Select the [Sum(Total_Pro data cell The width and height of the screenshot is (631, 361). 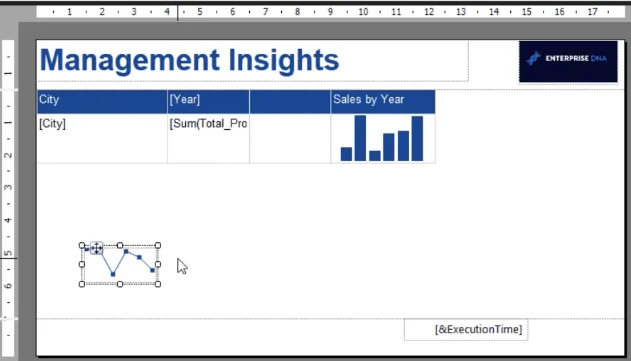point(208,138)
